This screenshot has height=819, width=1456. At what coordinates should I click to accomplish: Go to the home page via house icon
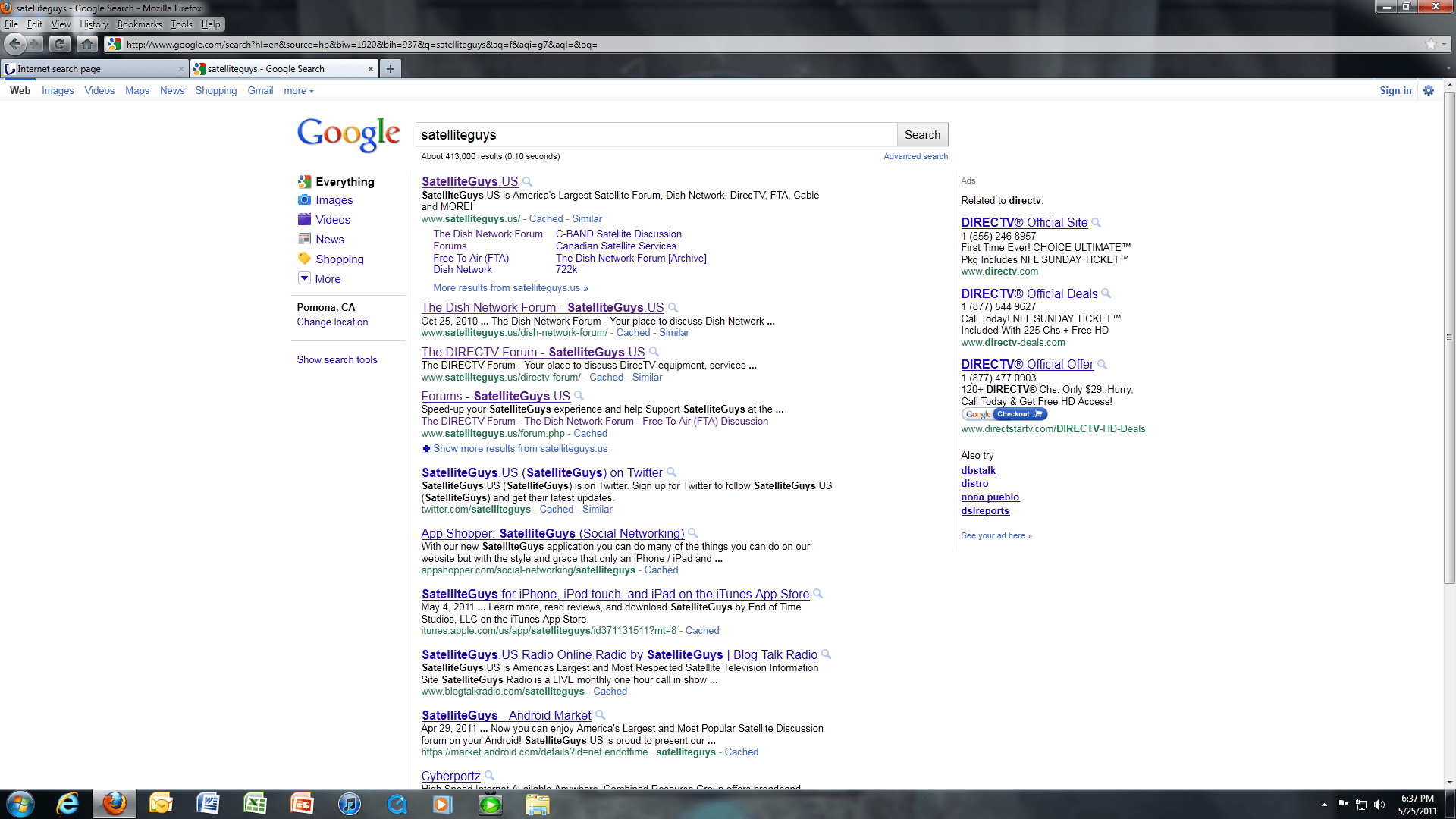(87, 44)
